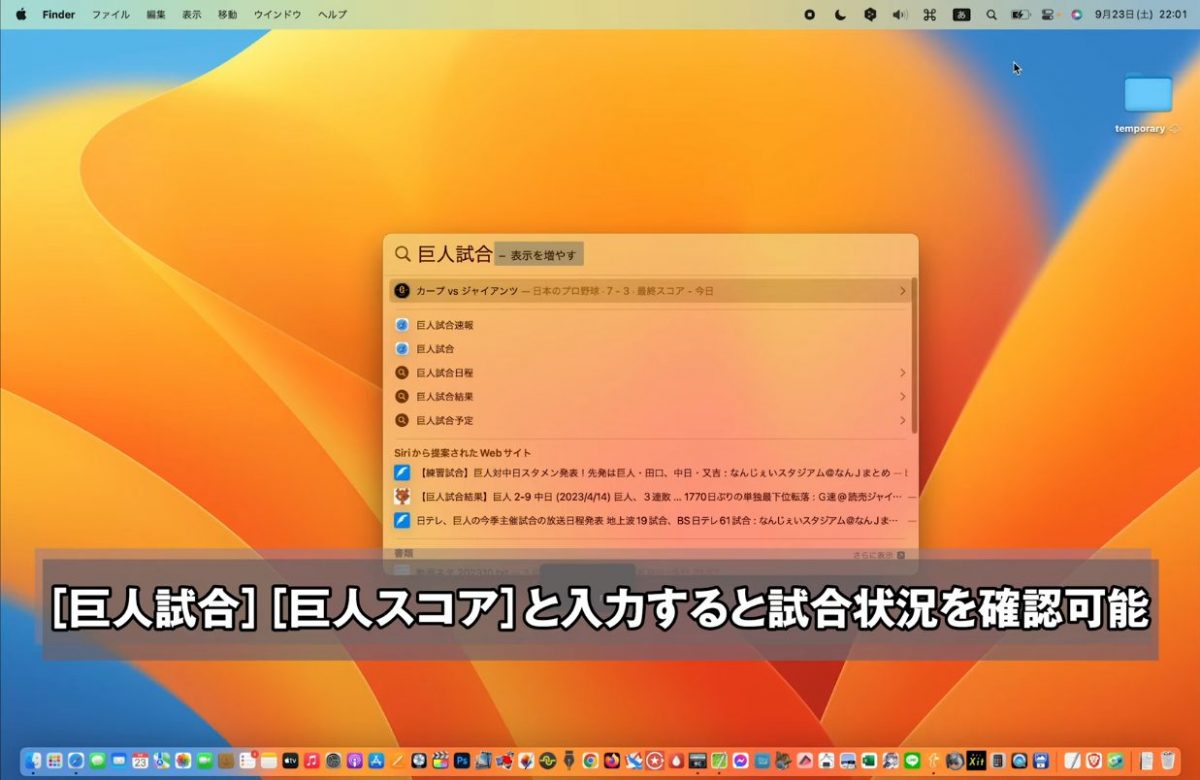Open the 編集 menu
The width and height of the screenshot is (1200, 780).
coord(156,15)
